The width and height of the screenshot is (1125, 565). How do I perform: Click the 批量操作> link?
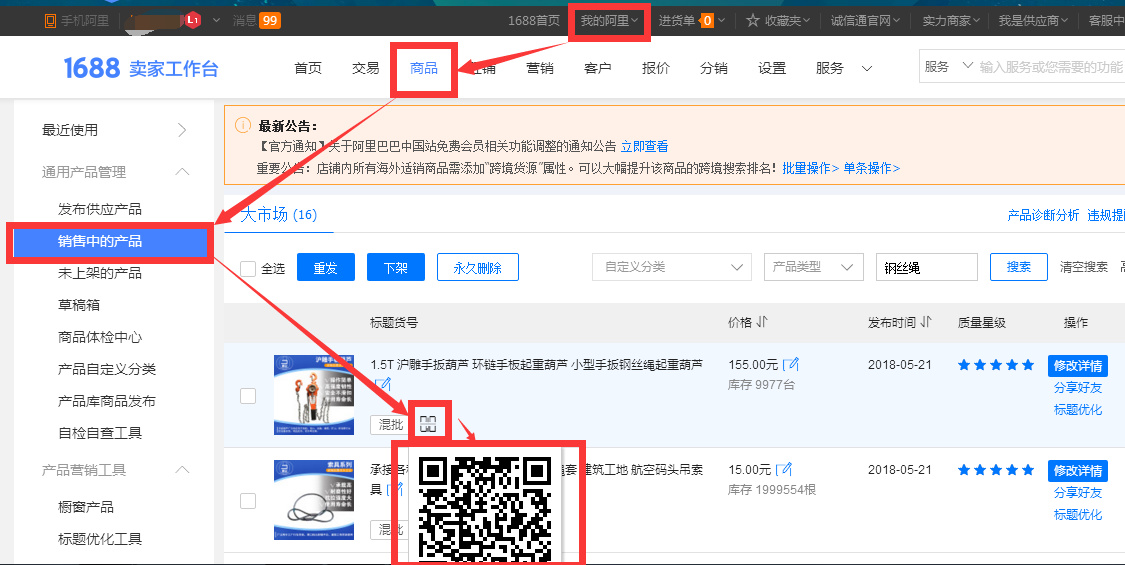point(811,168)
